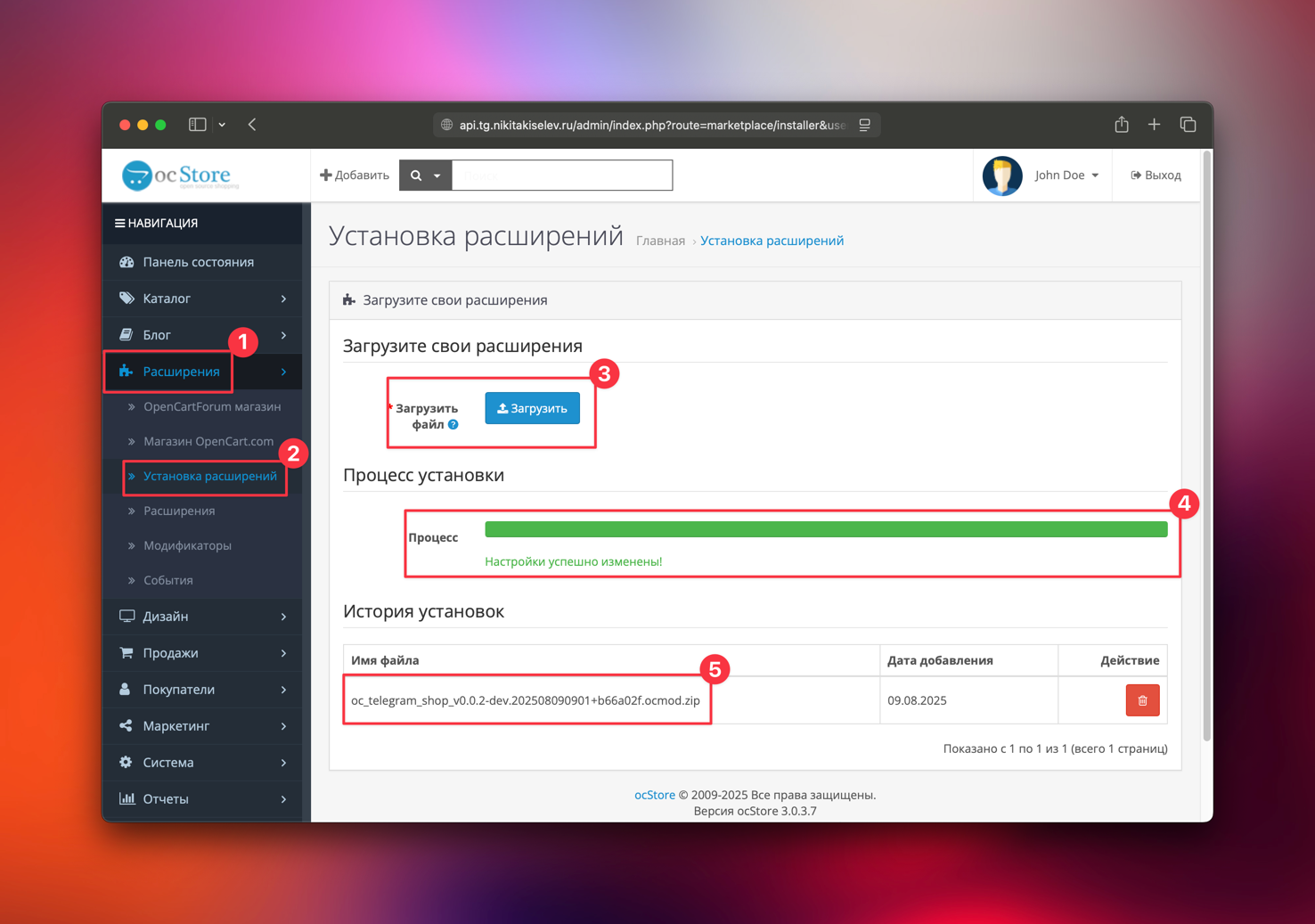Viewport: 1315px width, 924px height.
Task: Expand the Каталог menu section
Action: point(202,298)
